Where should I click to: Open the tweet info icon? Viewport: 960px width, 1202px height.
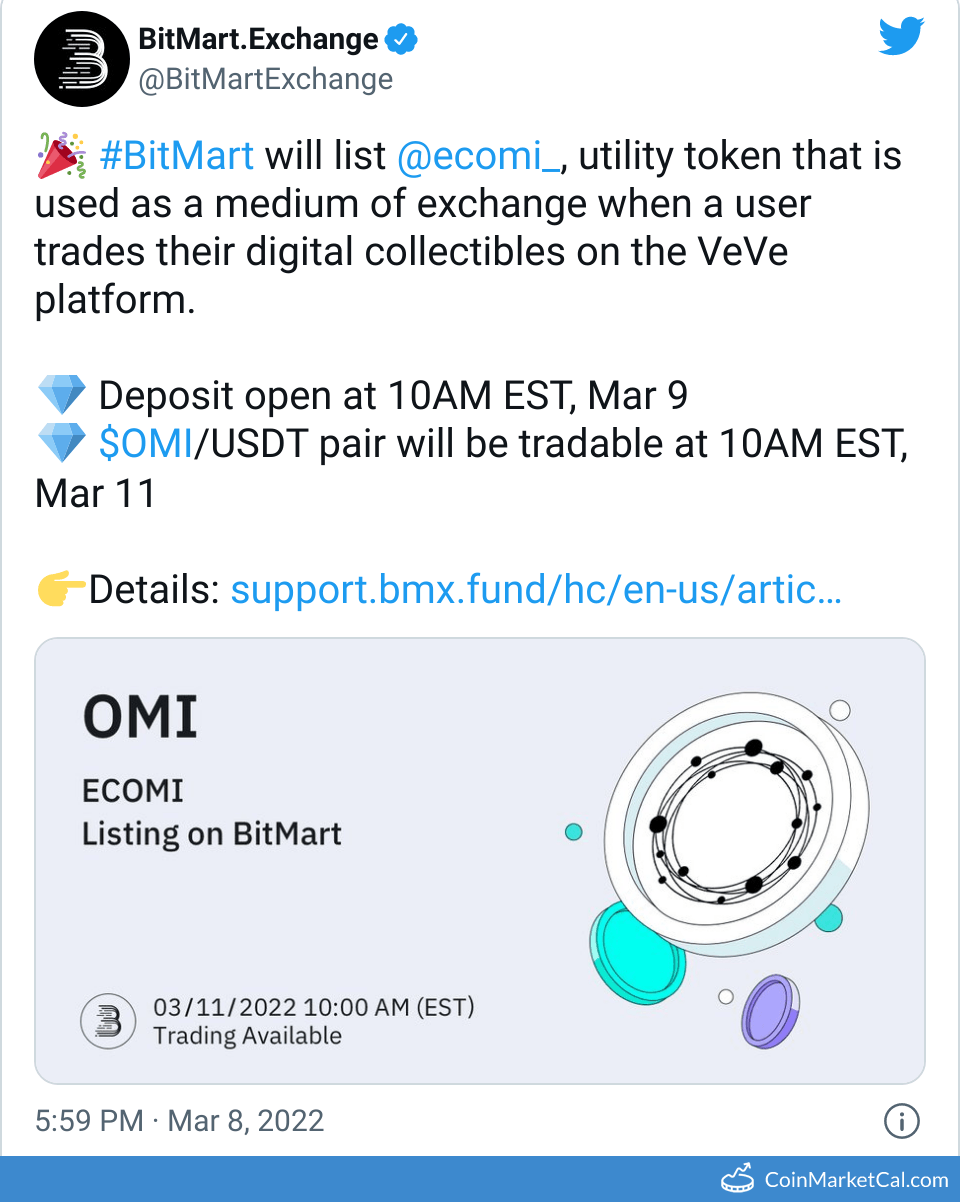[901, 1121]
